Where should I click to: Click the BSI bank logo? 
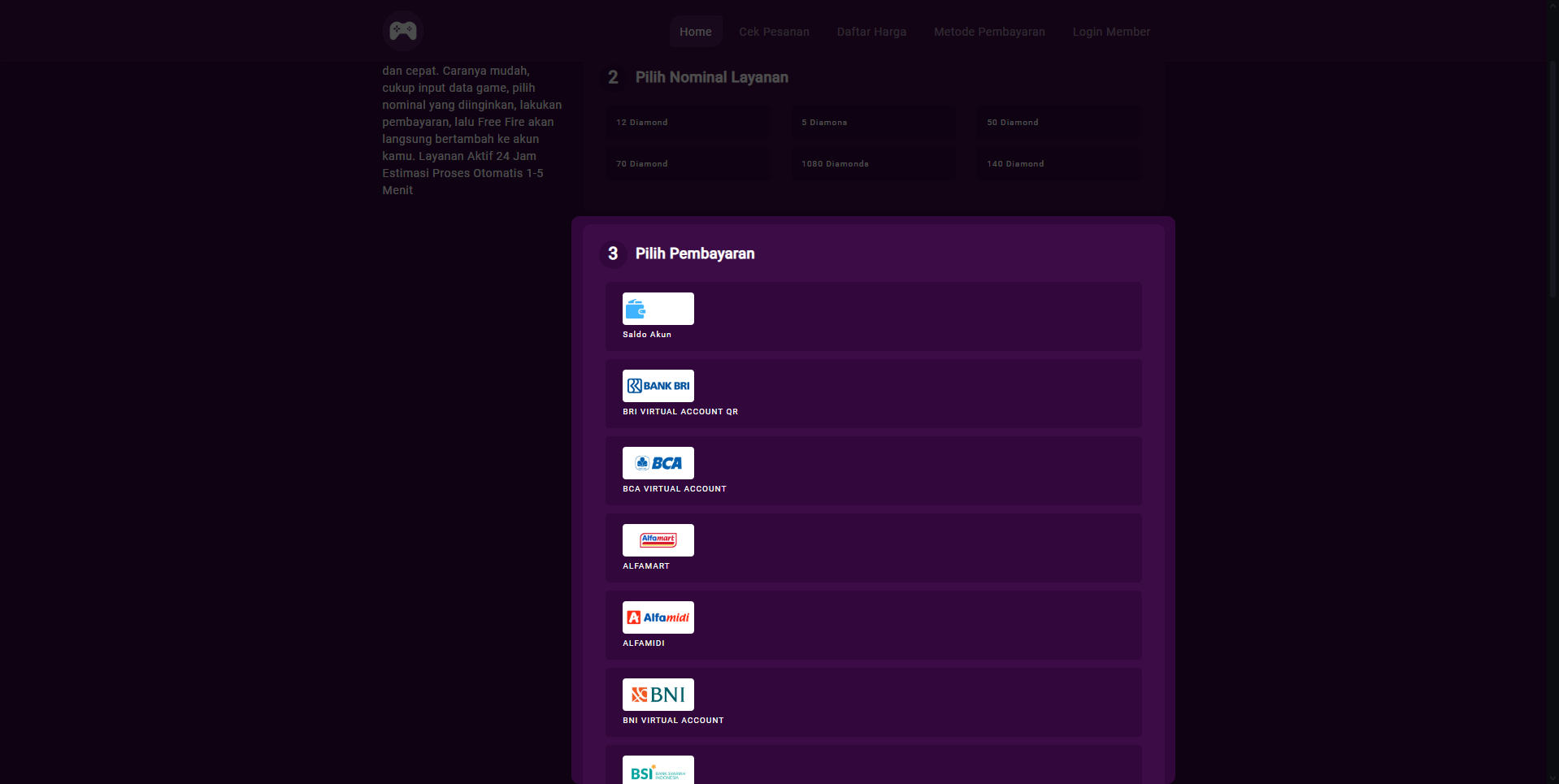pyautogui.click(x=658, y=770)
